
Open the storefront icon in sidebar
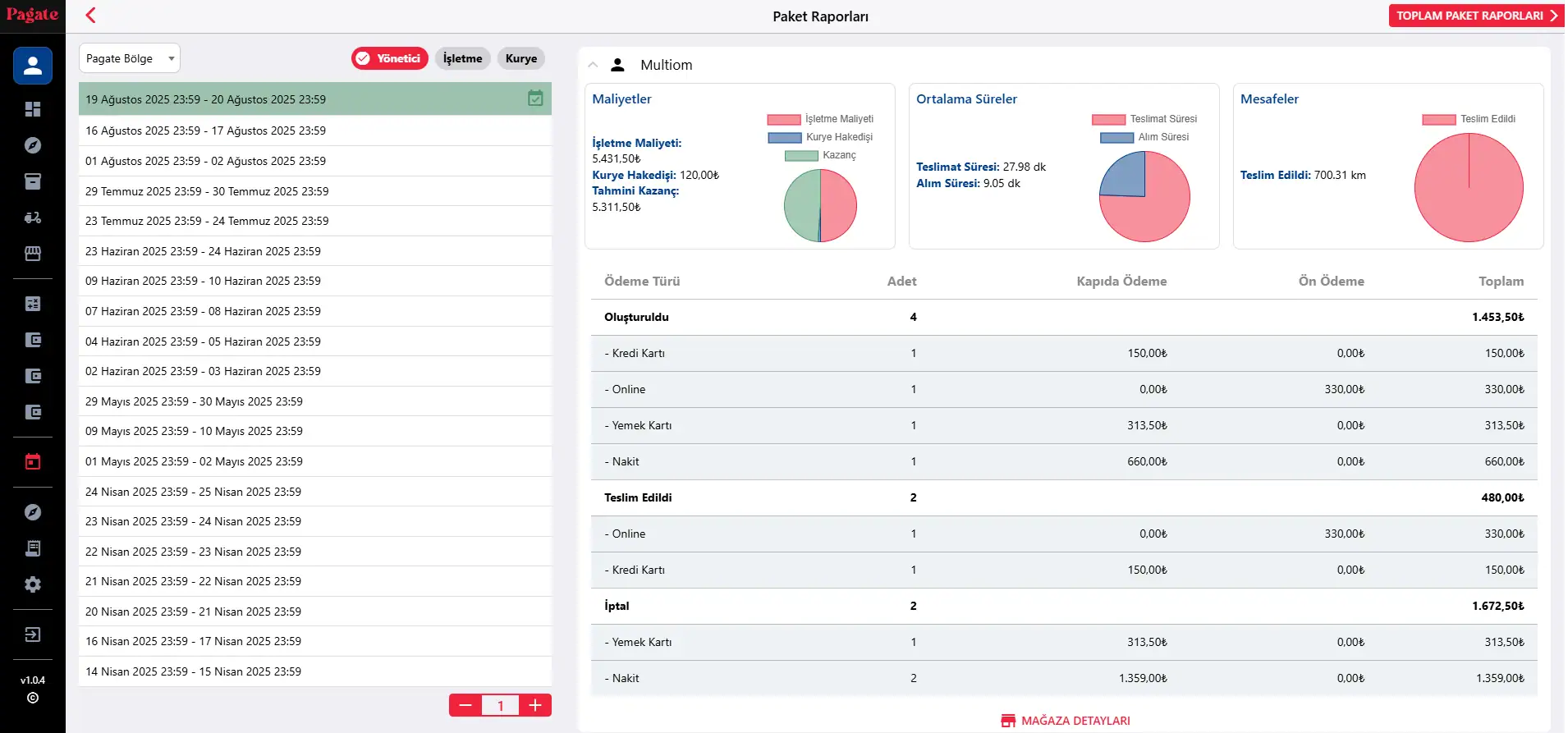click(33, 254)
